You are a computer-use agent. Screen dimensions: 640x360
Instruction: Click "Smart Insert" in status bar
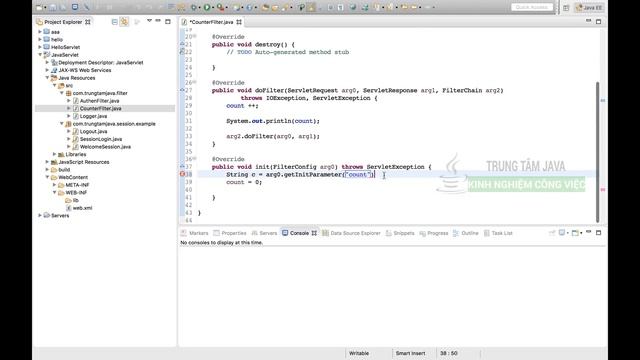click(410, 353)
